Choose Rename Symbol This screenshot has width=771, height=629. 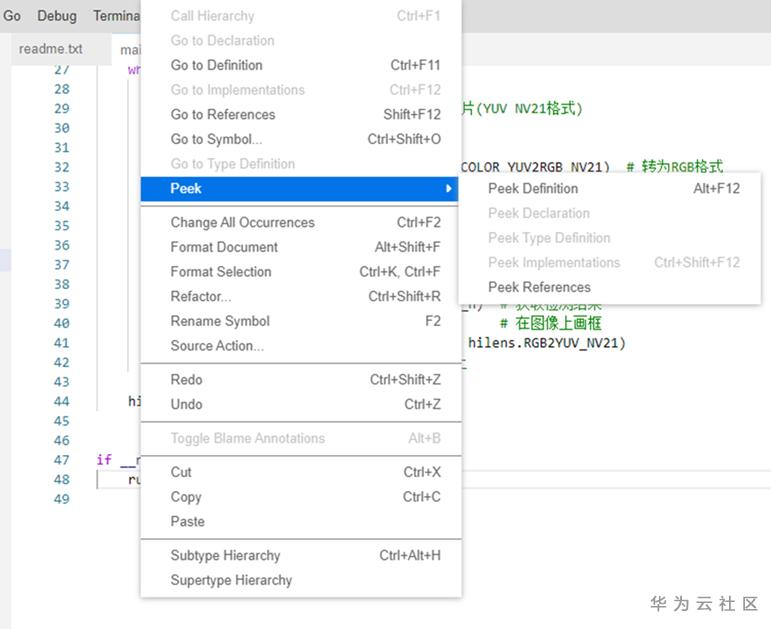301,321
